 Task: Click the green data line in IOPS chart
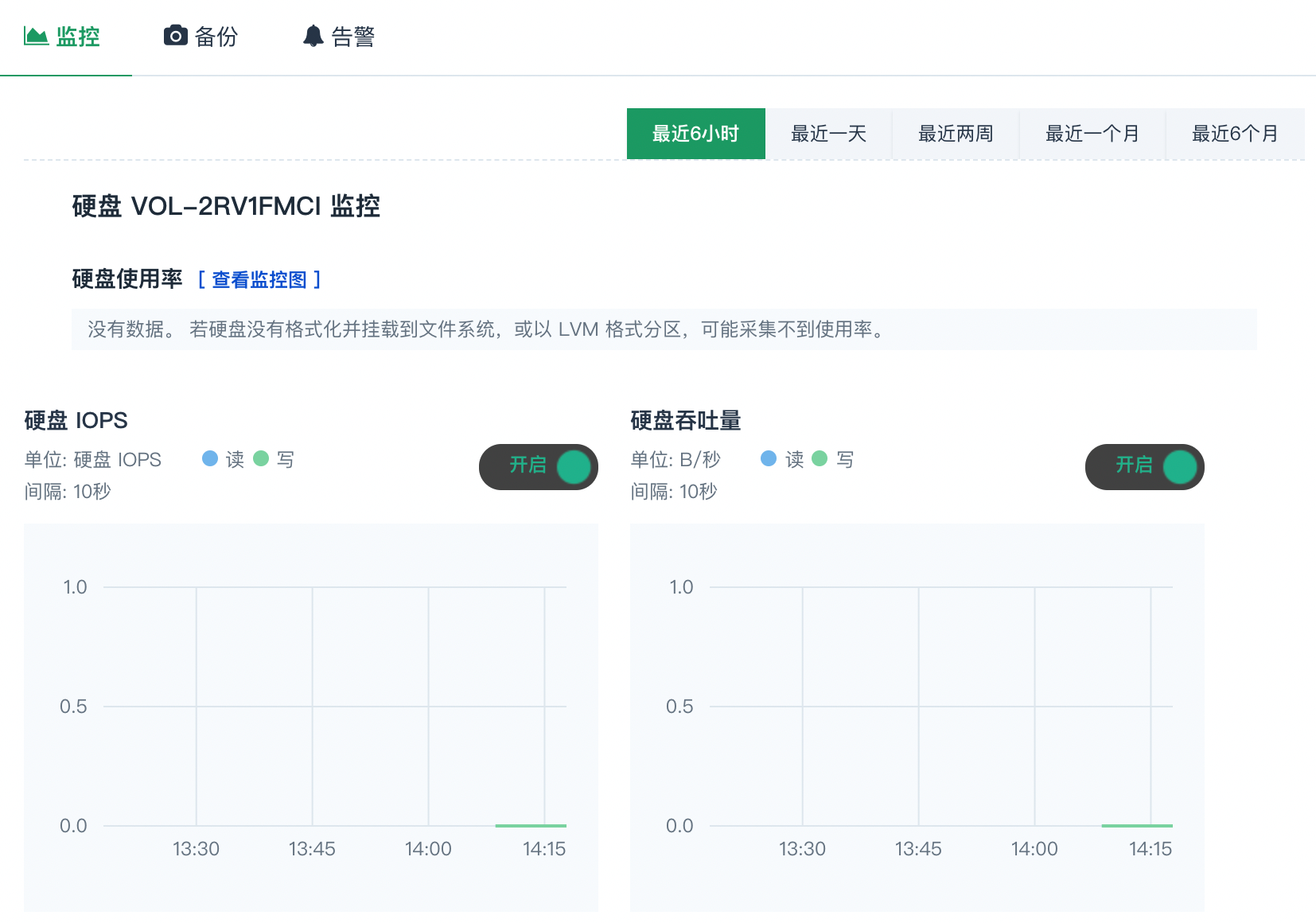531,825
